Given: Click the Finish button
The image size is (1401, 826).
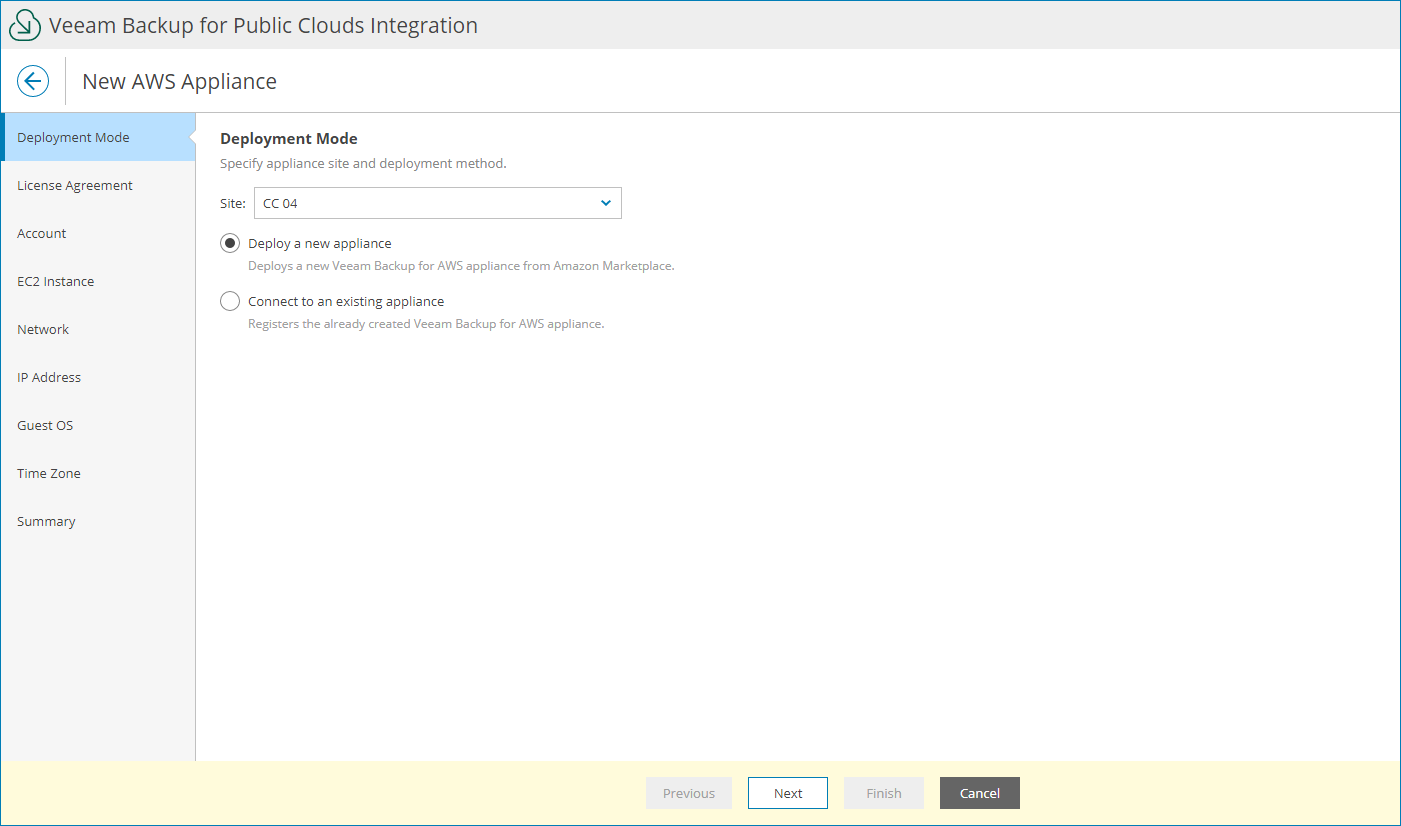Looking at the screenshot, I should pos(883,792).
